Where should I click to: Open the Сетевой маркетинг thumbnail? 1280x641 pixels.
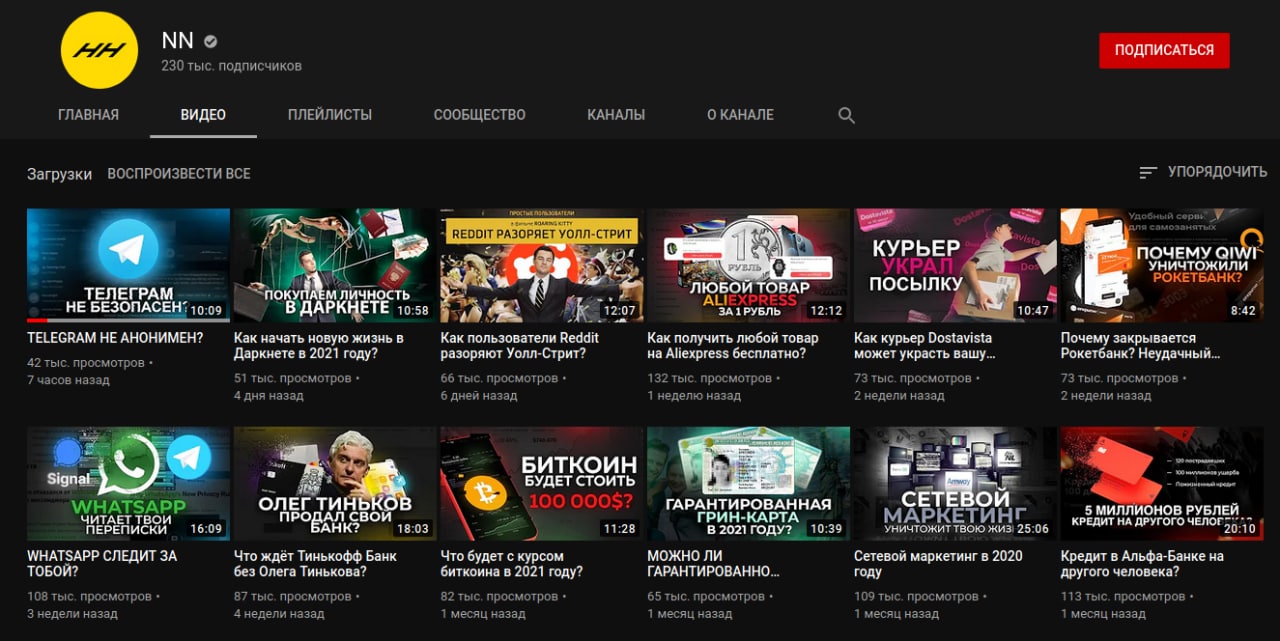(x=955, y=484)
